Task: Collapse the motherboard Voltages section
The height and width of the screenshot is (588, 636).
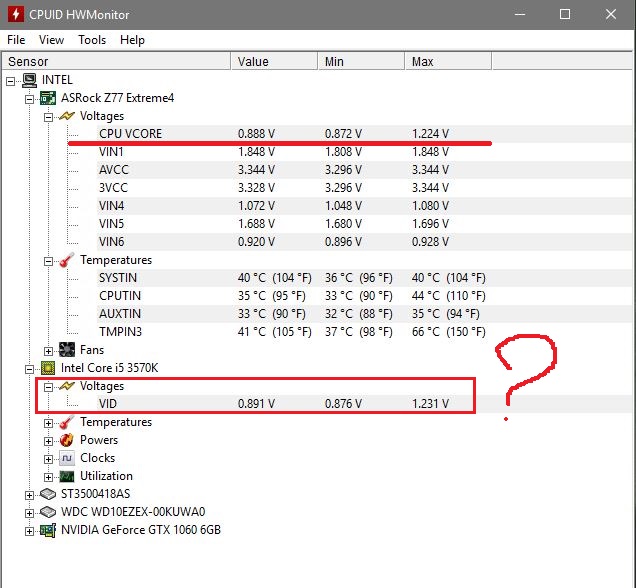Action: (x=48, y=117)
